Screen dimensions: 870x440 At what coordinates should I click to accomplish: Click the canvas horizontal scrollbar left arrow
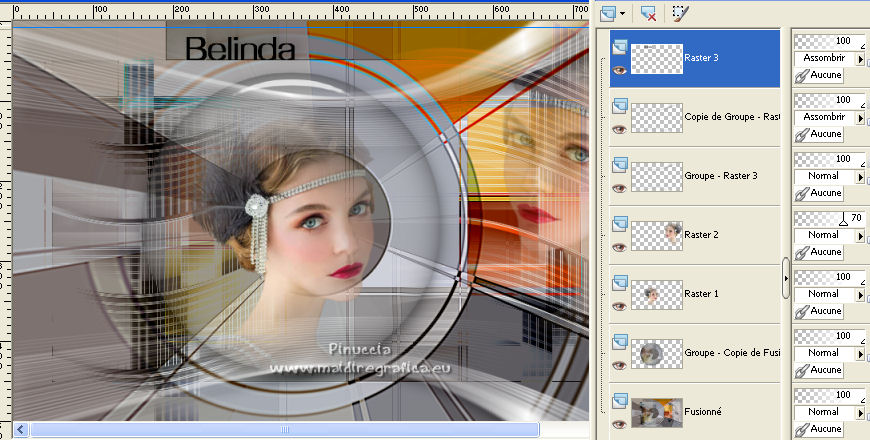coord(21,429)
